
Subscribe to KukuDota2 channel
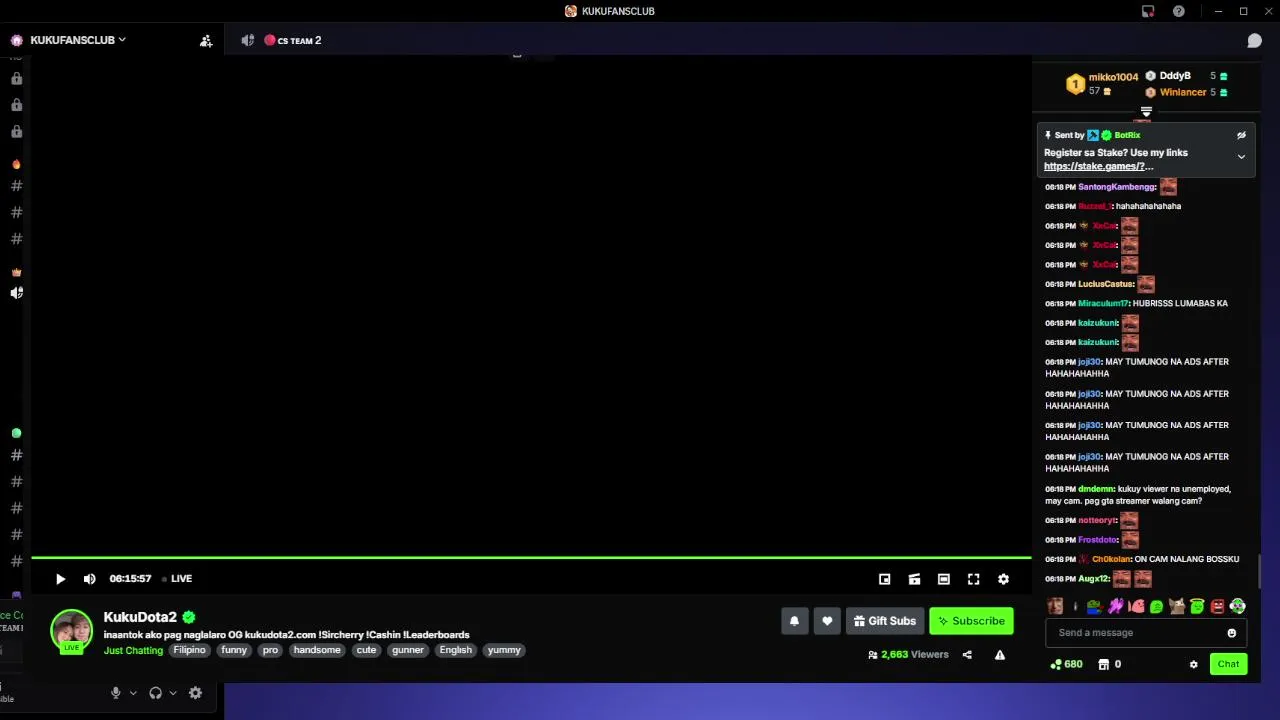pyautogui.click(x=971, y=621)
